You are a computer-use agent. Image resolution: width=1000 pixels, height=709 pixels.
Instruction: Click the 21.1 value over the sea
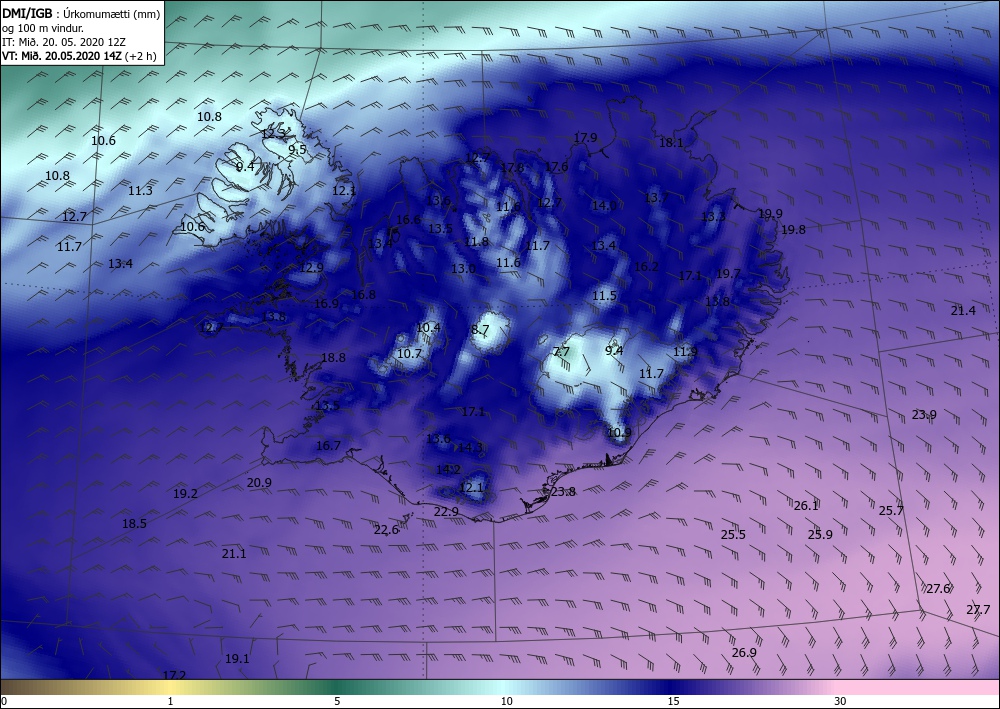click(234, 554)
